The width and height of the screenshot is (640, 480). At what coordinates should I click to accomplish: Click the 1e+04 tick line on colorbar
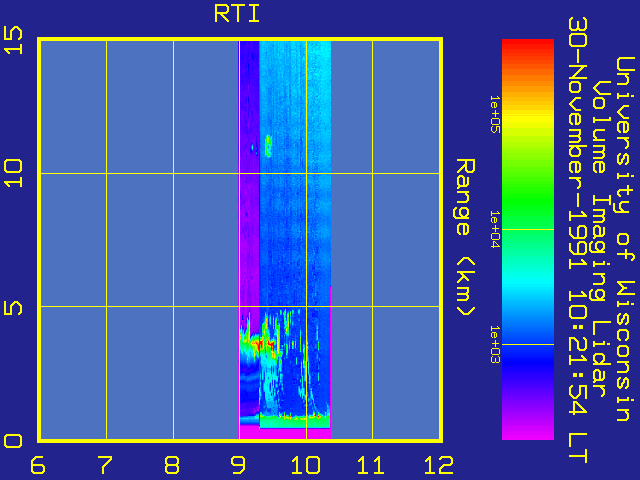528,229
